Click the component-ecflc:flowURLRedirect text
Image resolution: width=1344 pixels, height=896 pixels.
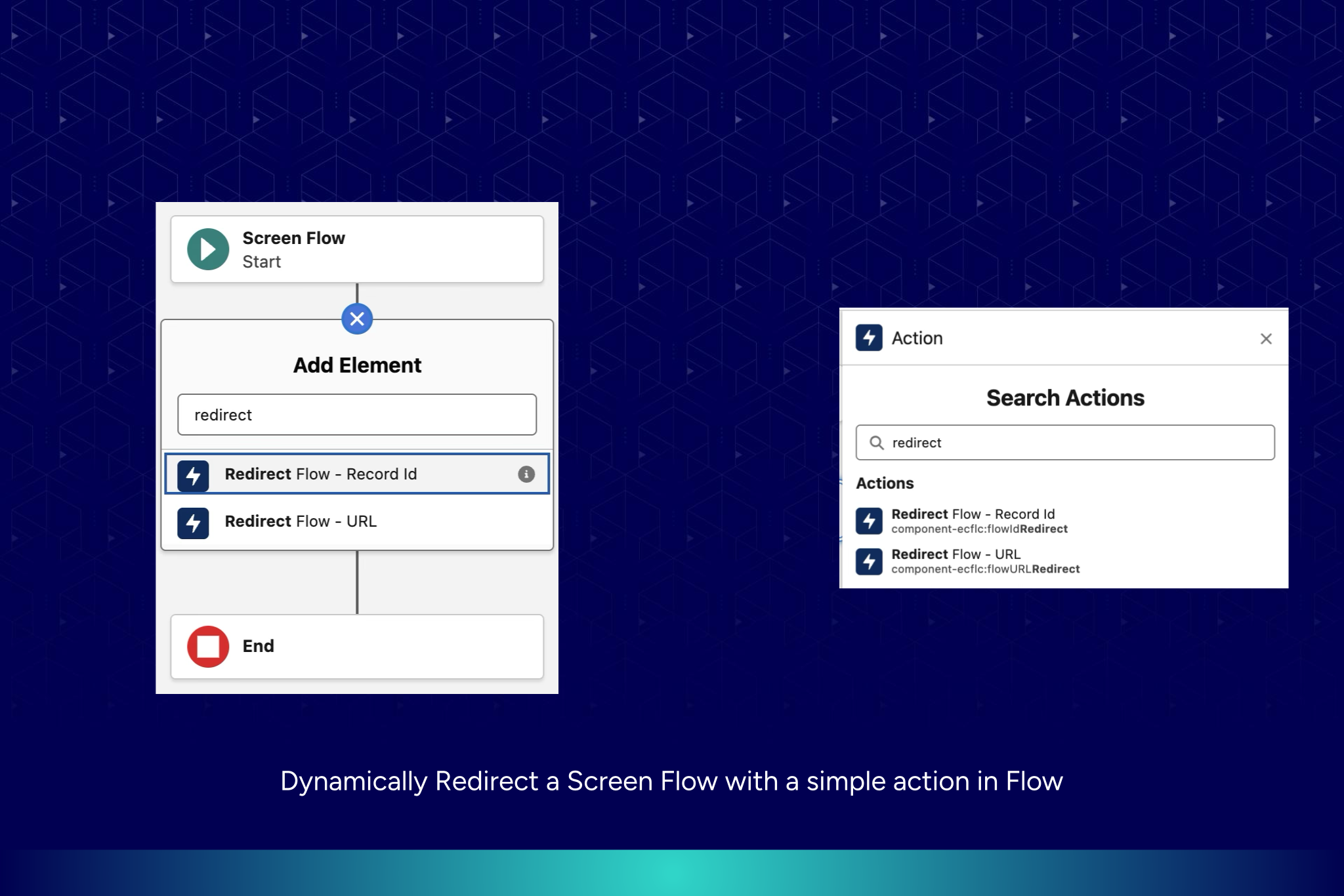coord(985,569)
